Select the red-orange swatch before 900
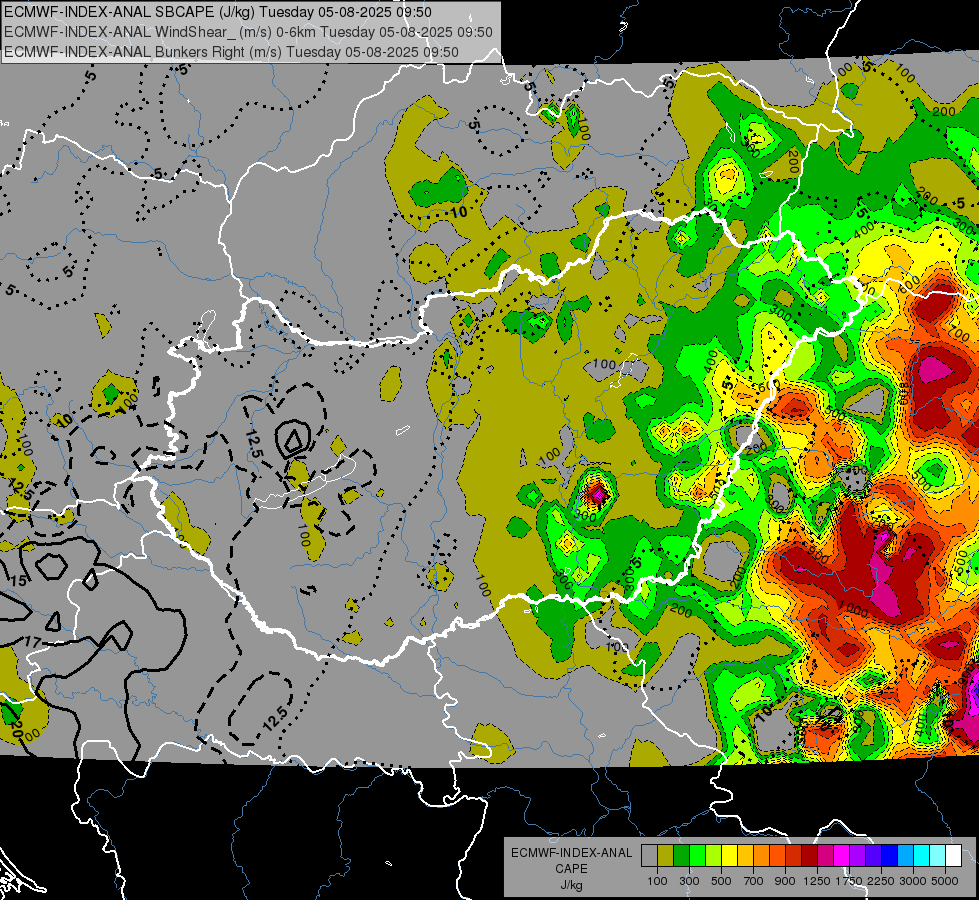This screenshot has width=979, height=900. coord(778,855)
